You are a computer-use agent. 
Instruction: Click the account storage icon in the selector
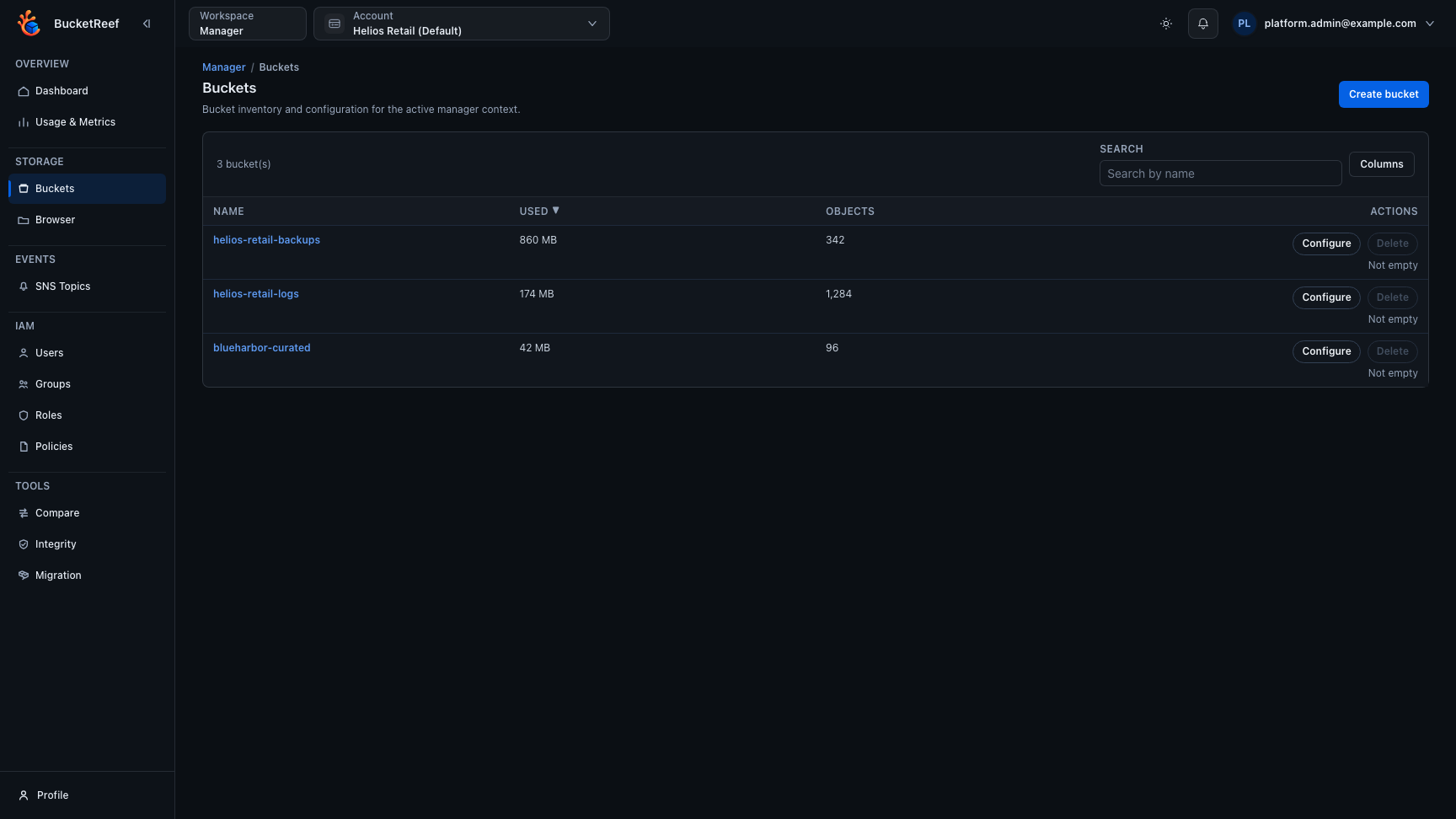pos(335,24)
